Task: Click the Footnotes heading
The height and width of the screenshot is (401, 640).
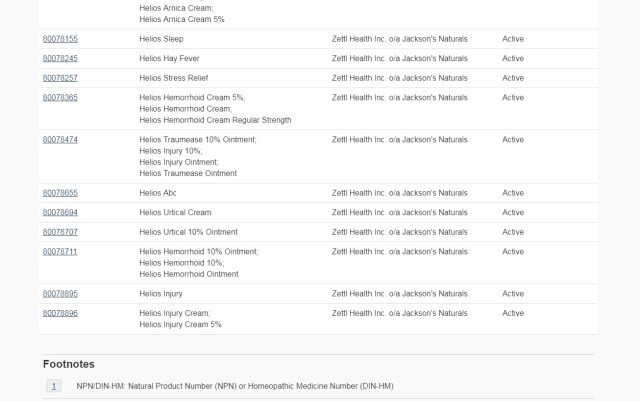Action: [x=69, y=364]
